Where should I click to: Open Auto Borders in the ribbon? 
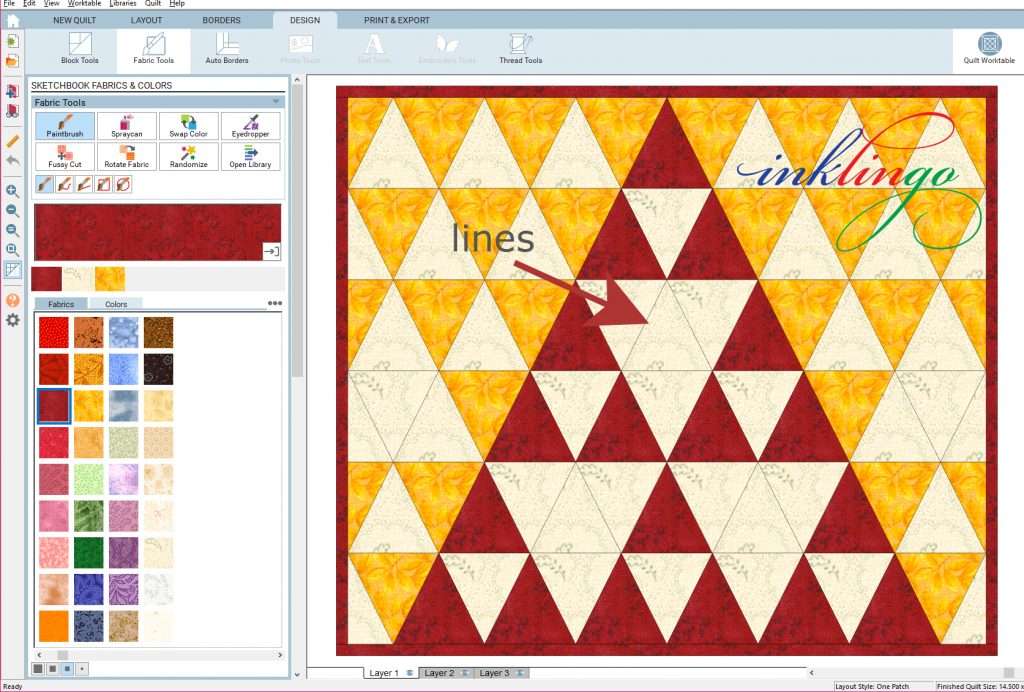(227, 50)
